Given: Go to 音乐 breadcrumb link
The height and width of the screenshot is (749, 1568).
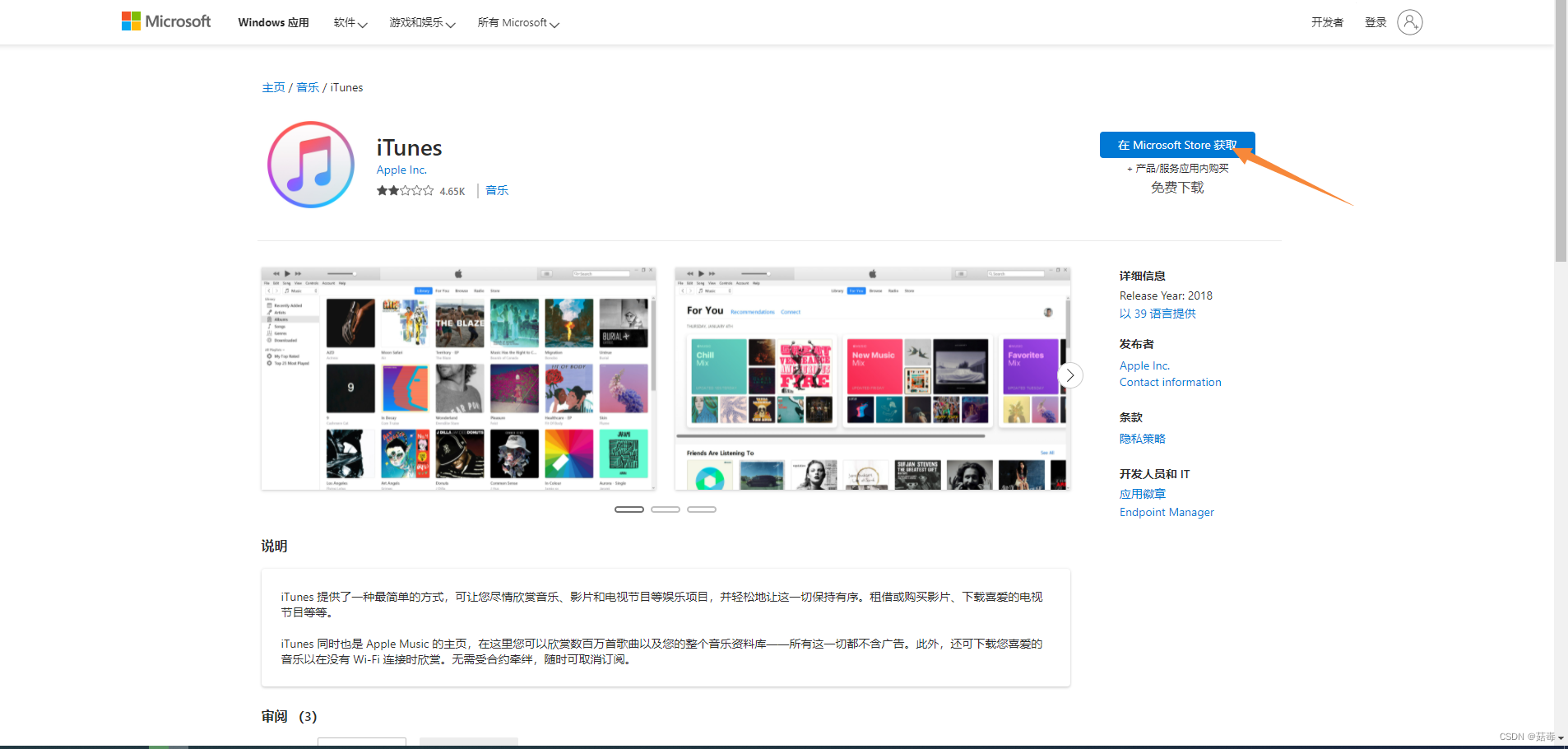Looking at the screenshot, I should pyautogui.click(x=308, y=87).
